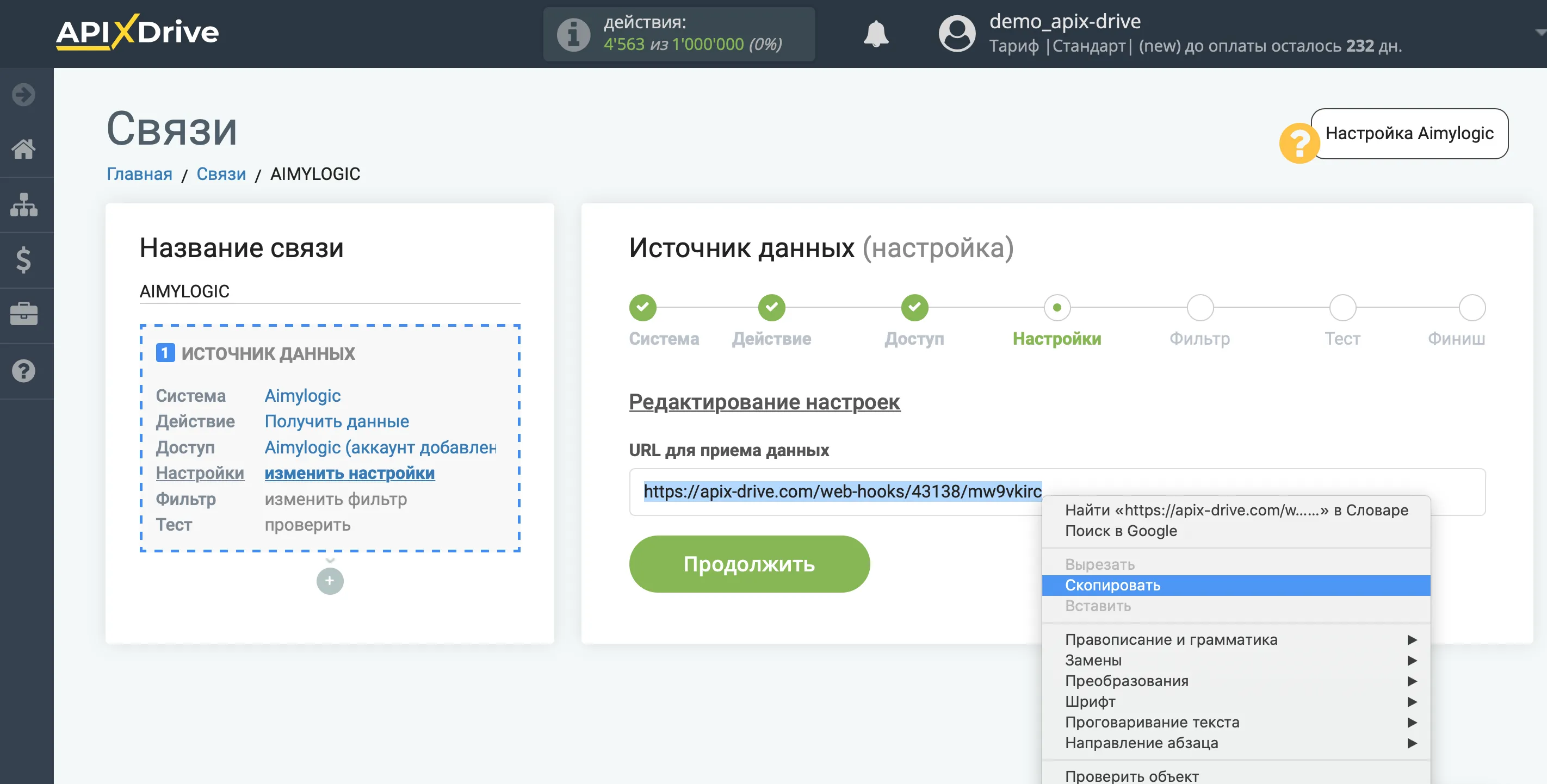Select the Тест step circle
Image resolution: width=1547 pixels, height=784 pixels.
[x=1343, y=307]
